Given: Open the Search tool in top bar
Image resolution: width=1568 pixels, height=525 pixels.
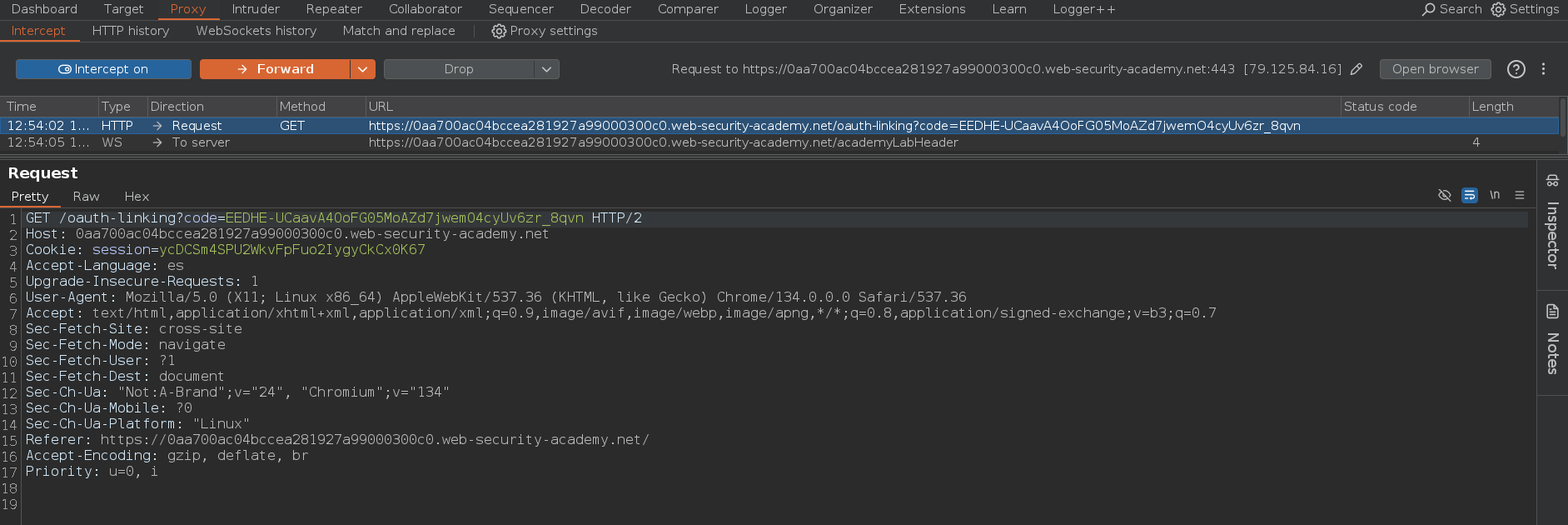Looking at the screenshot, I should [1451, 9].
